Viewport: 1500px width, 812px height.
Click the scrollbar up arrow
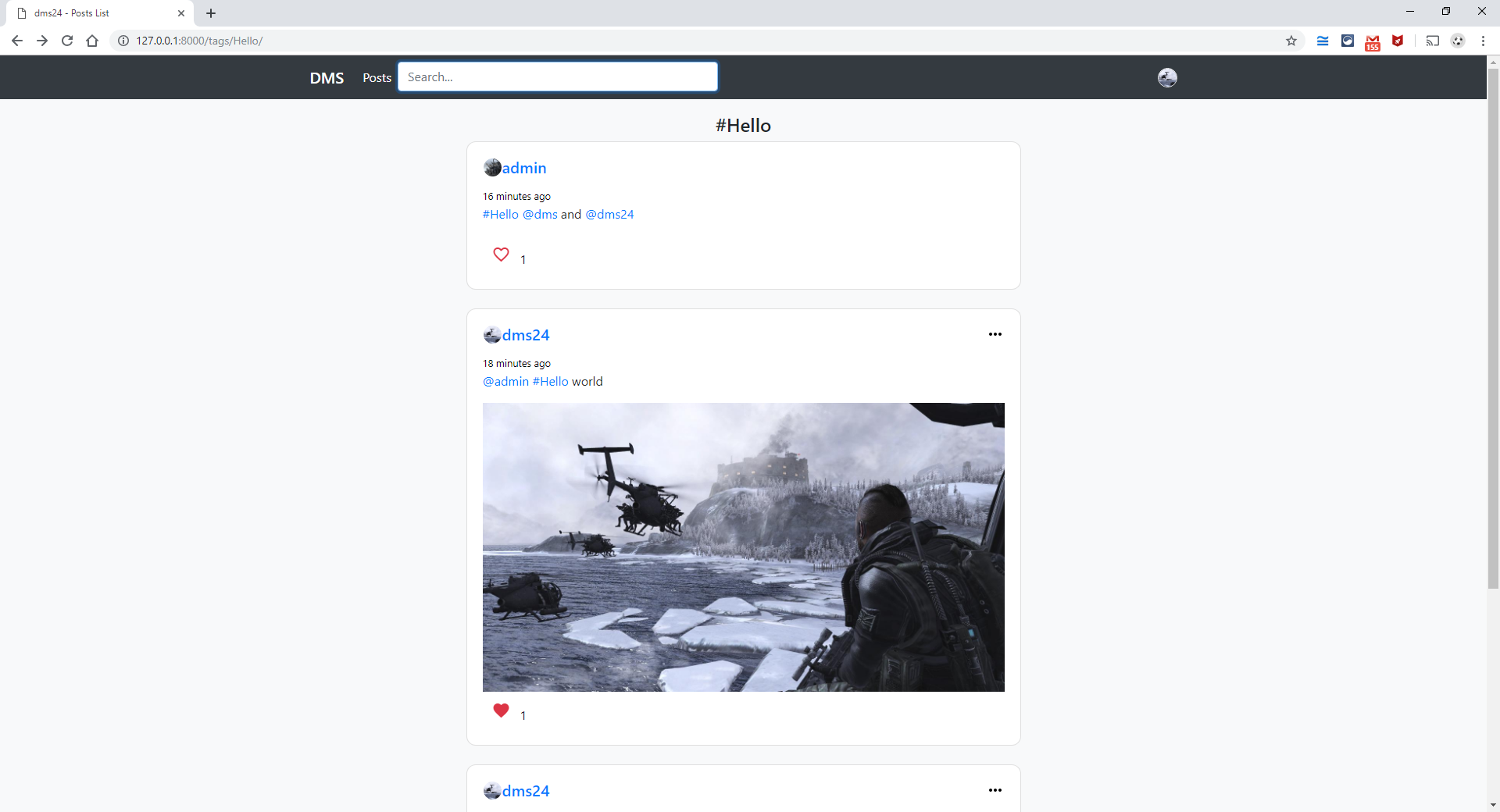1493,61
